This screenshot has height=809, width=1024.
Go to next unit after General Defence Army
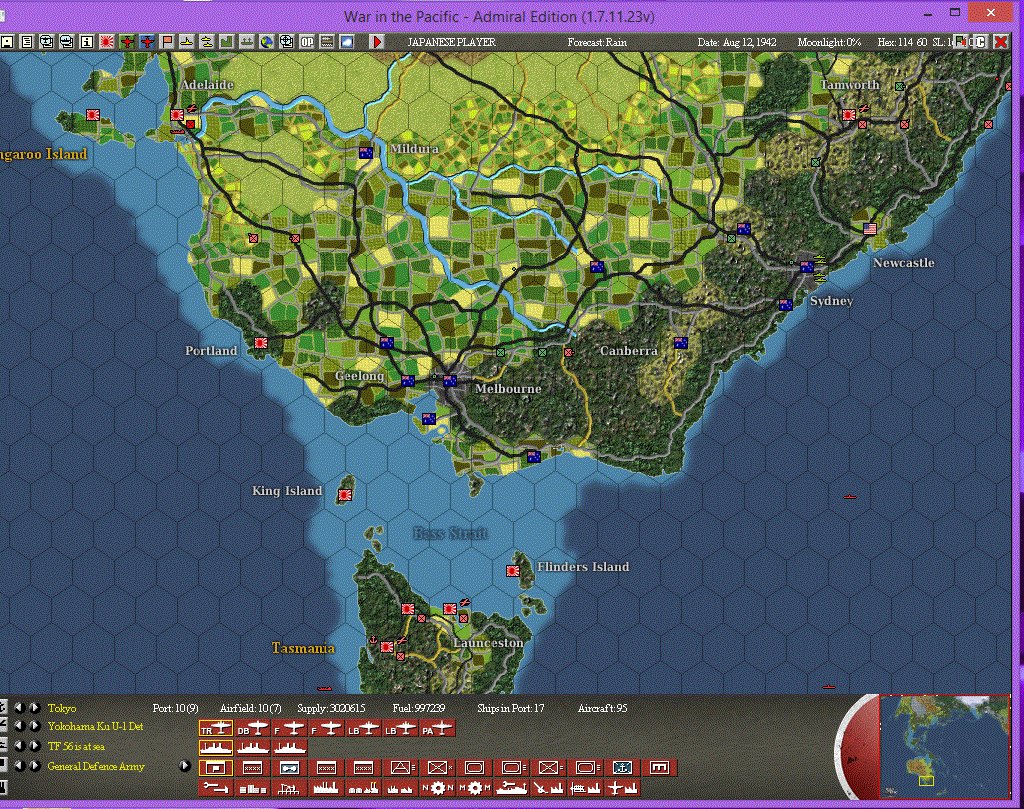(35, 766)
